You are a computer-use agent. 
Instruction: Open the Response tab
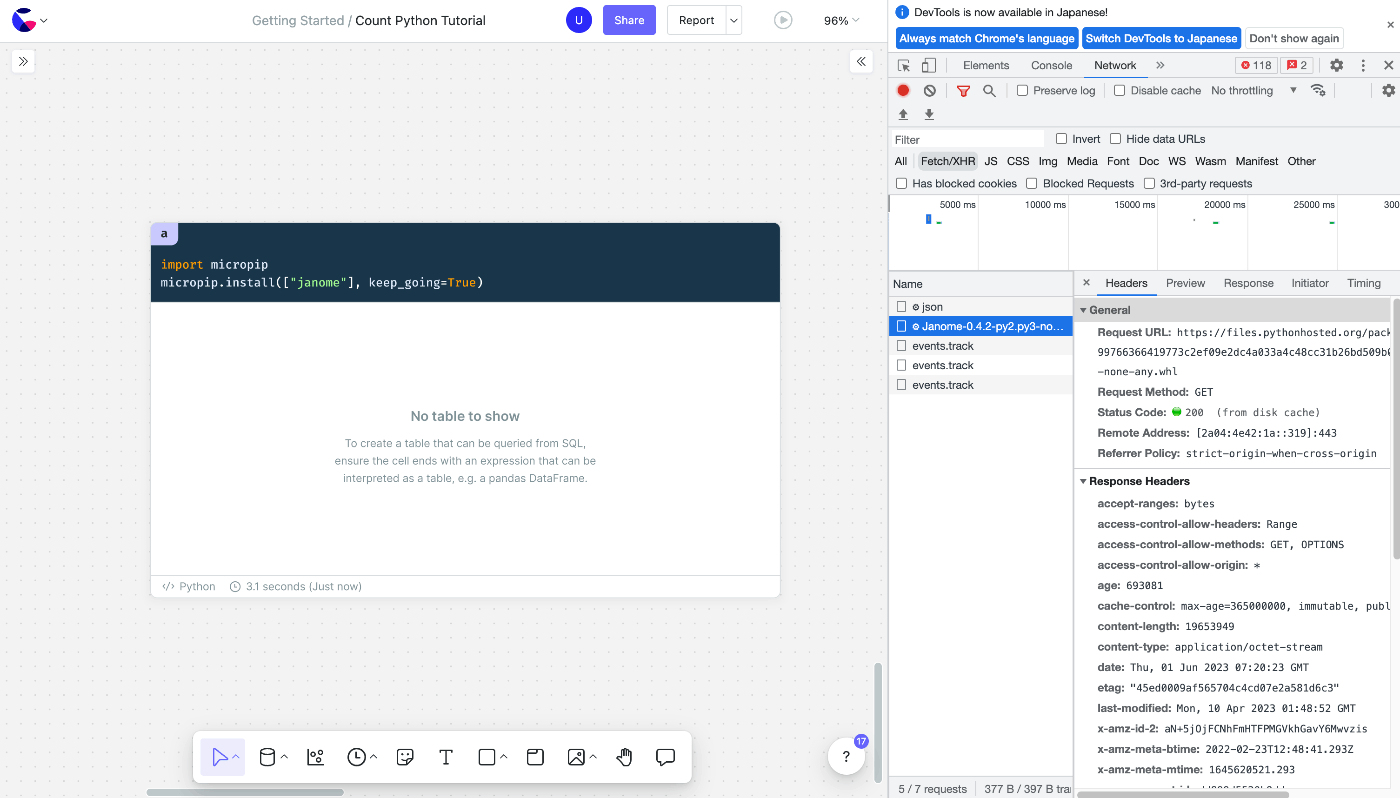(x=1249, y=283)
